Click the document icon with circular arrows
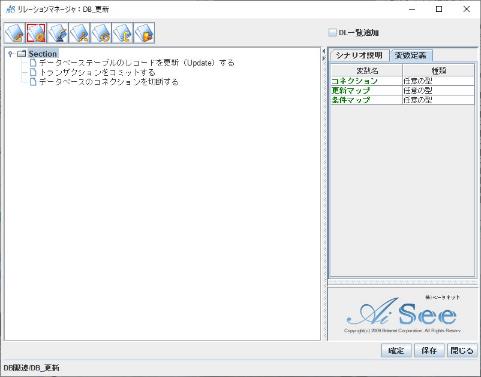This screenshot has width=481, height=377. [x=101, y=33]
